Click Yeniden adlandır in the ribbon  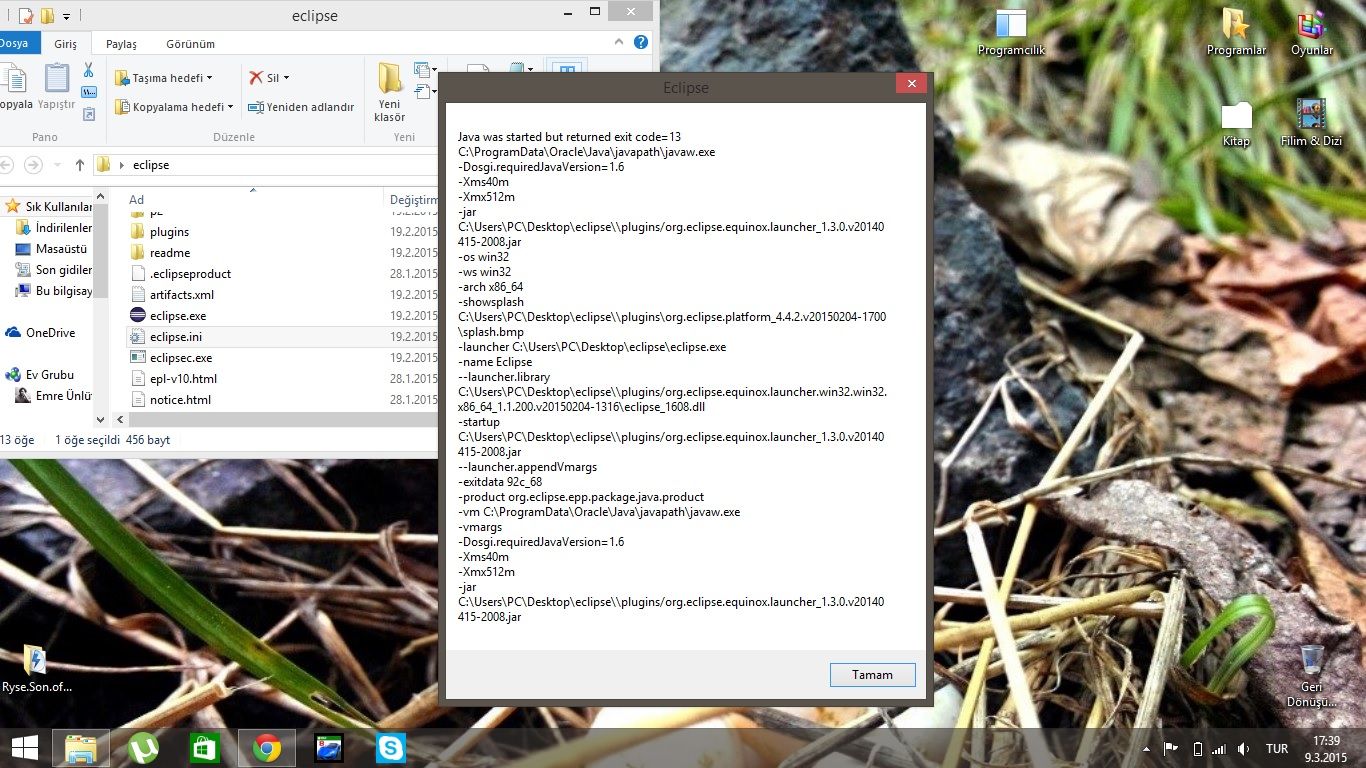pyautogui.click(x=301, y=107)
